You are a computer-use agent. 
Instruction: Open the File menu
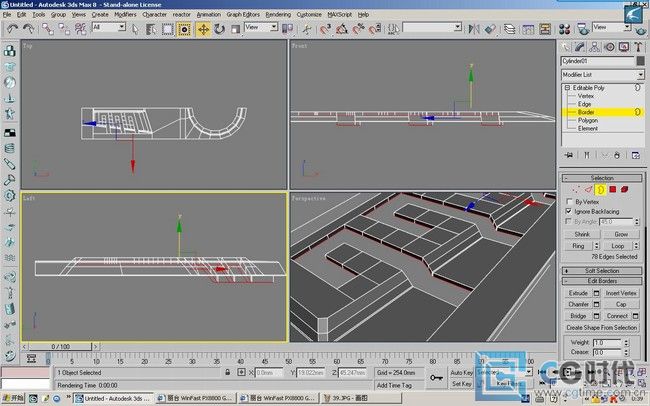click(7, 15)
